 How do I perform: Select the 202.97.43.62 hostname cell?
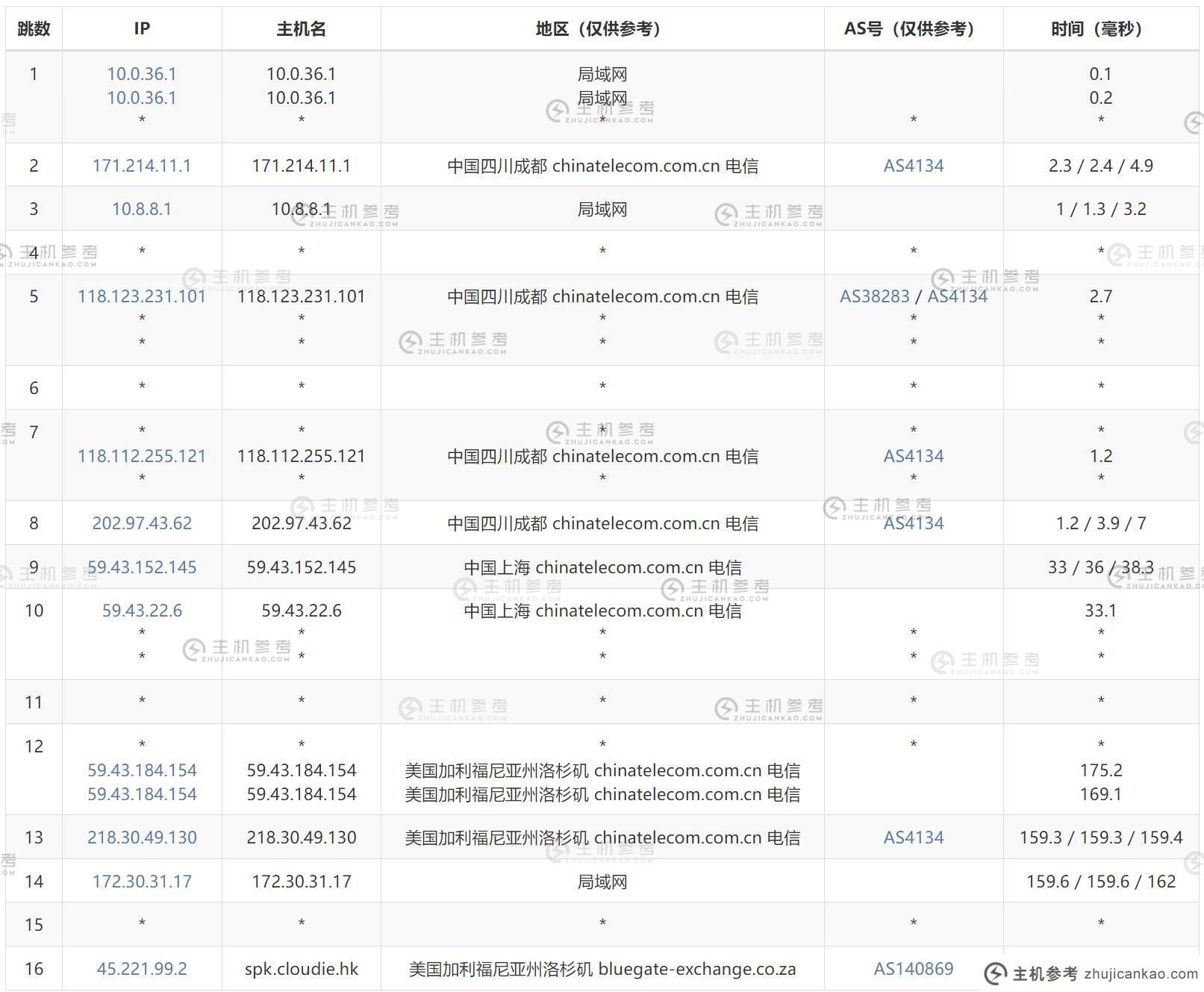302,523
